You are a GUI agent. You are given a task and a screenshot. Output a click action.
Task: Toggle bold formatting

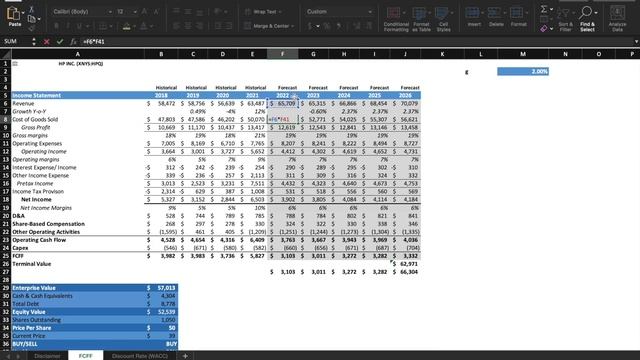[56, 26]
